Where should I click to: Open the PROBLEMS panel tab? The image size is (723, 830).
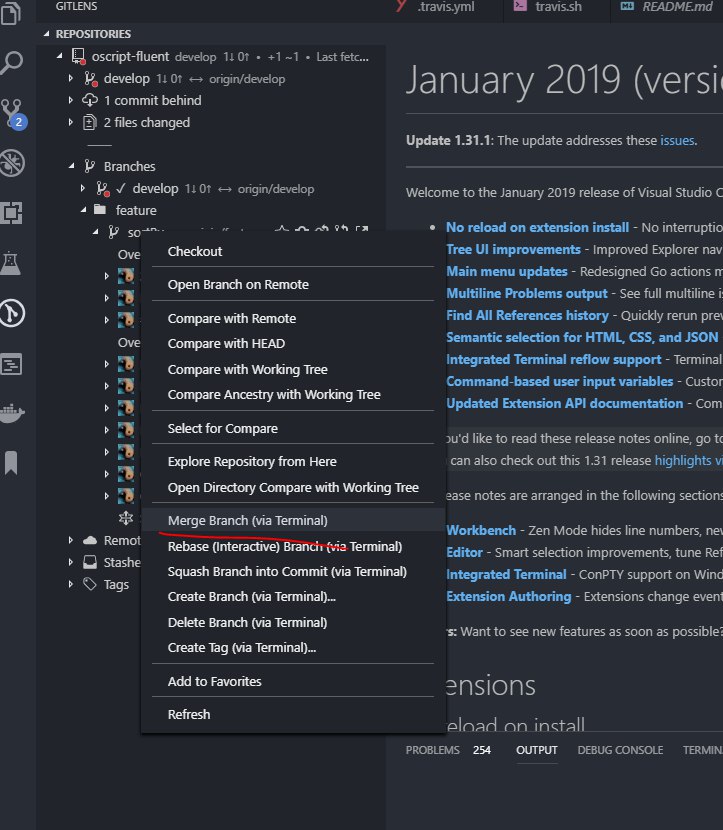432,750
